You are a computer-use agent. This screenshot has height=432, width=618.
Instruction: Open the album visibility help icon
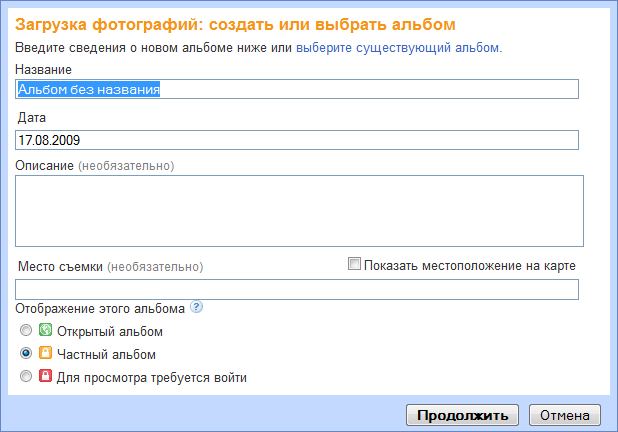click(196, 307)
